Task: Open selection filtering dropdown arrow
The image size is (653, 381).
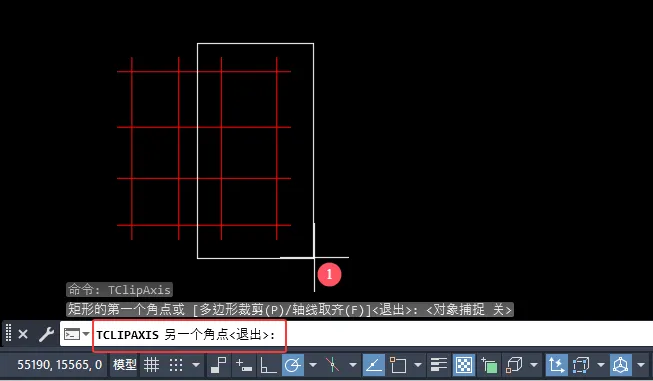Action: coord(601,365)
